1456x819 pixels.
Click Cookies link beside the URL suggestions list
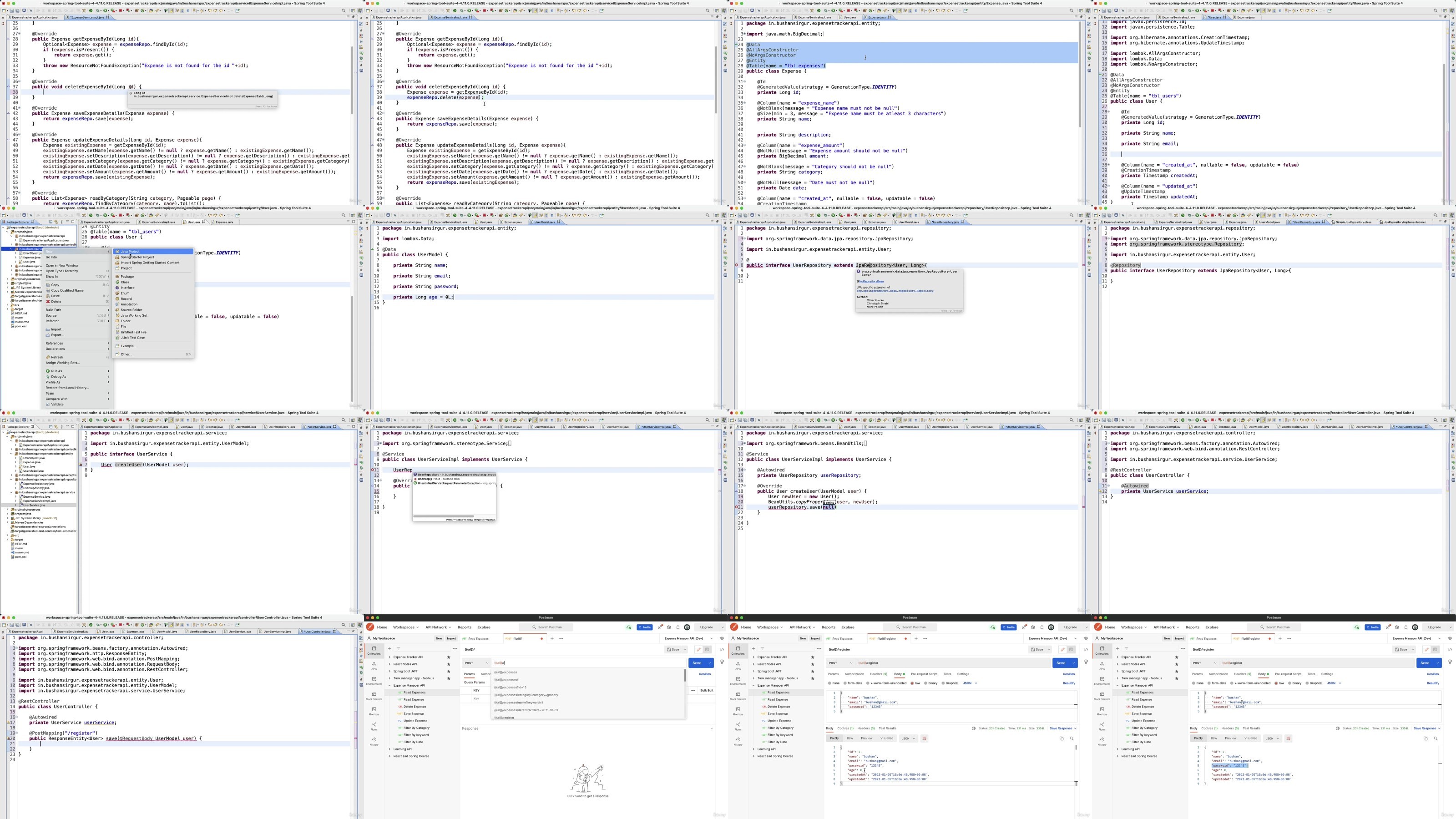point(705,674)
